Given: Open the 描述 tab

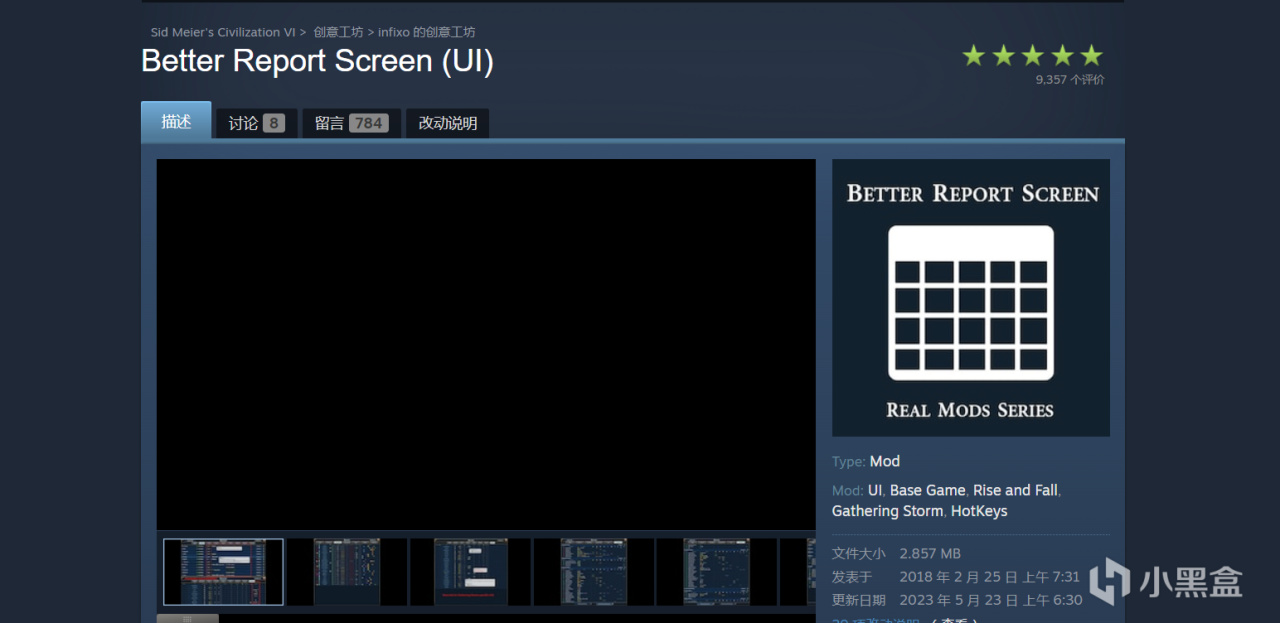Looking at the screenshot, I should coord(176,121).
